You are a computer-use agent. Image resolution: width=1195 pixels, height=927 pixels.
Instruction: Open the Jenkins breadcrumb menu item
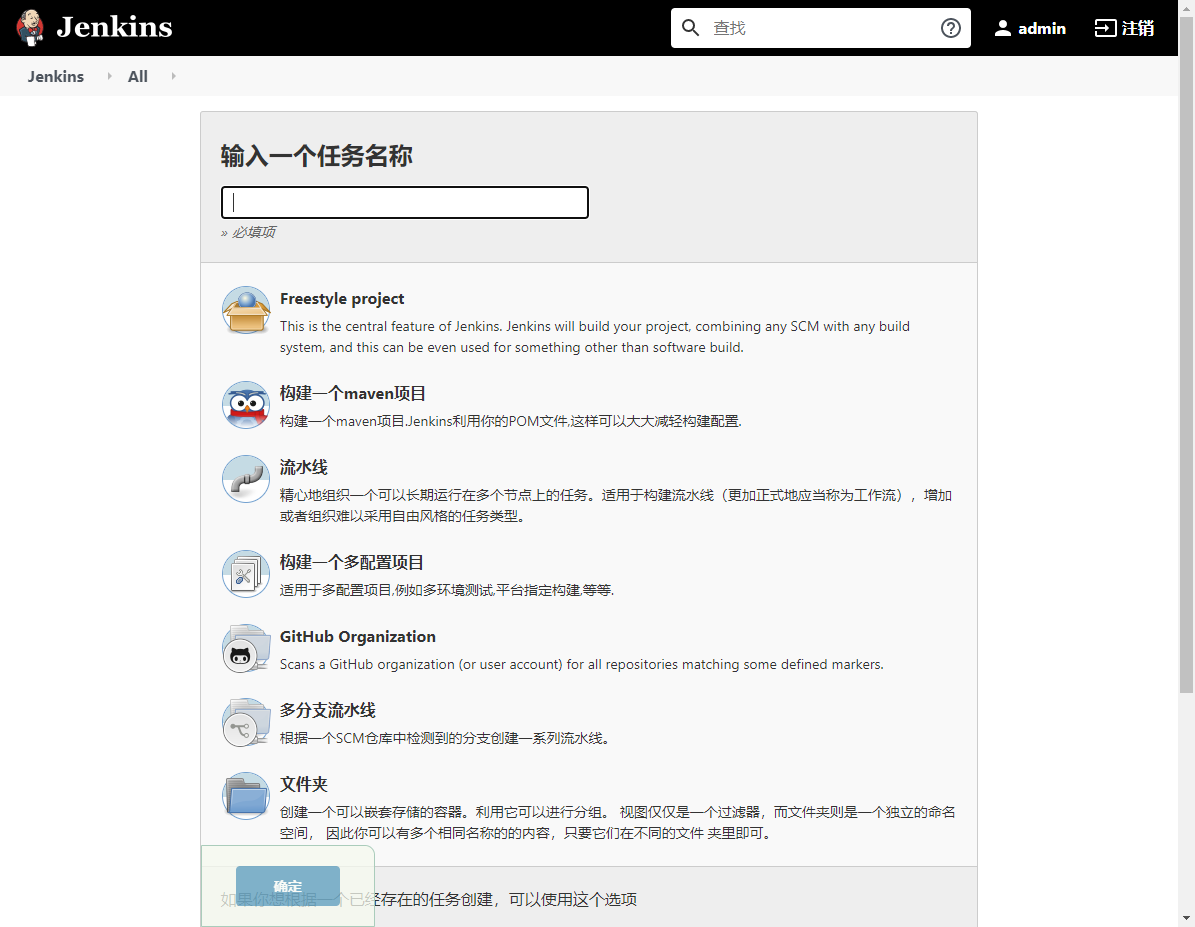point(55,76)
